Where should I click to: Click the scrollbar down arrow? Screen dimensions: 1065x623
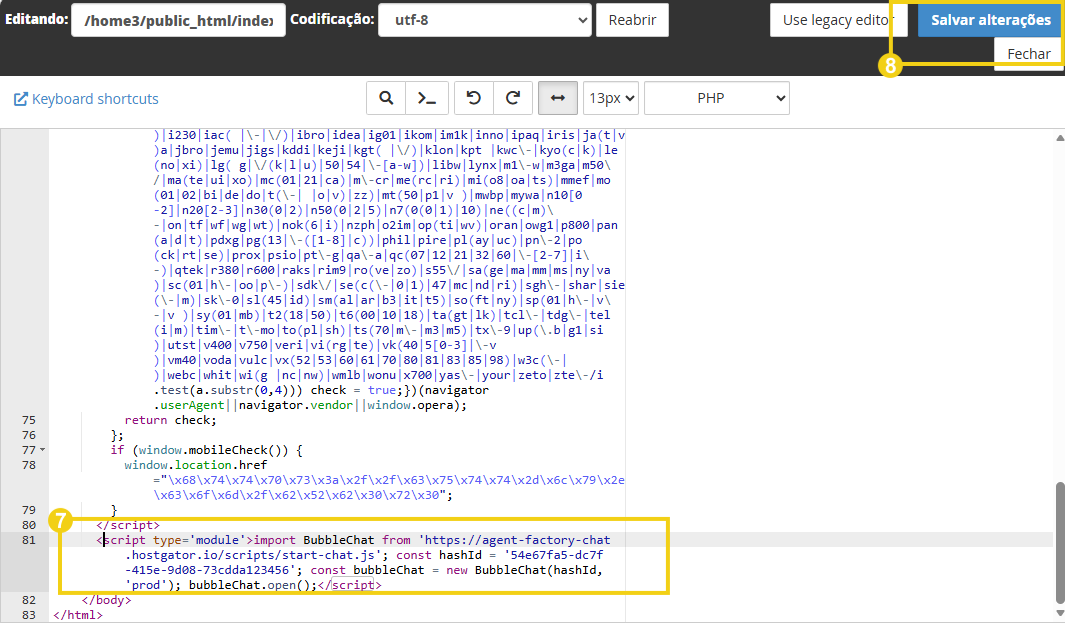1060,614
